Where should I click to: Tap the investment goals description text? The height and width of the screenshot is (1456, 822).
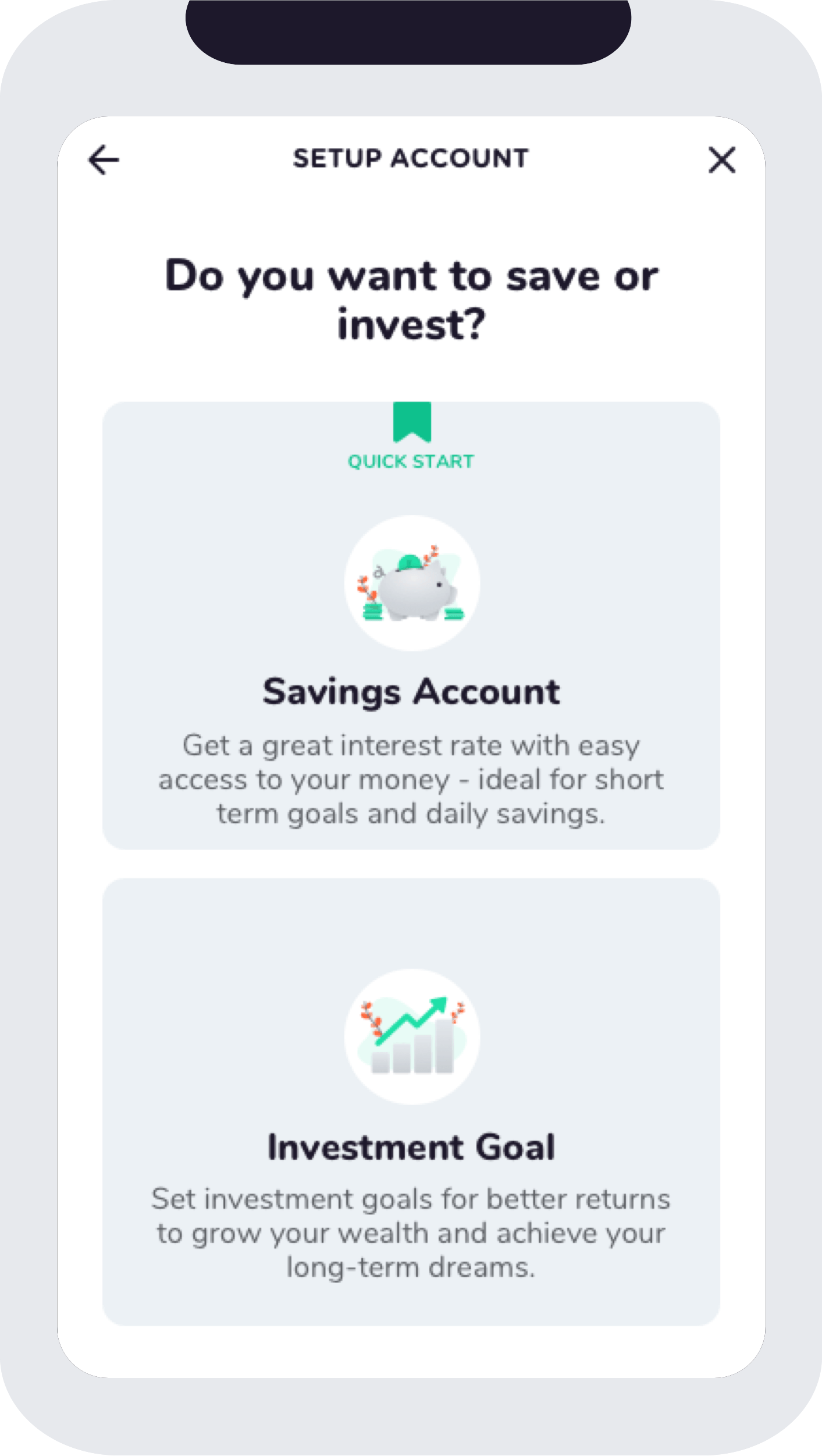click(411, 1233)
